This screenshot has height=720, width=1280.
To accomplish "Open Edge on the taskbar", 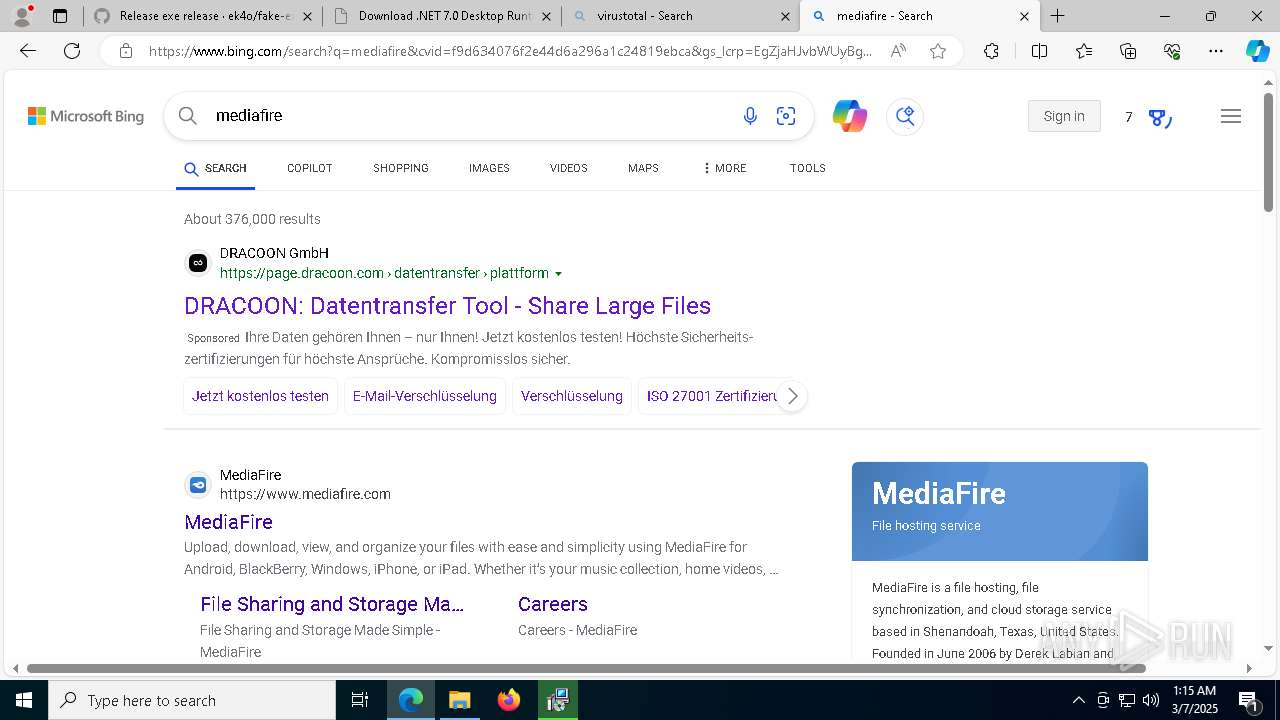I will tap(411, 700).
